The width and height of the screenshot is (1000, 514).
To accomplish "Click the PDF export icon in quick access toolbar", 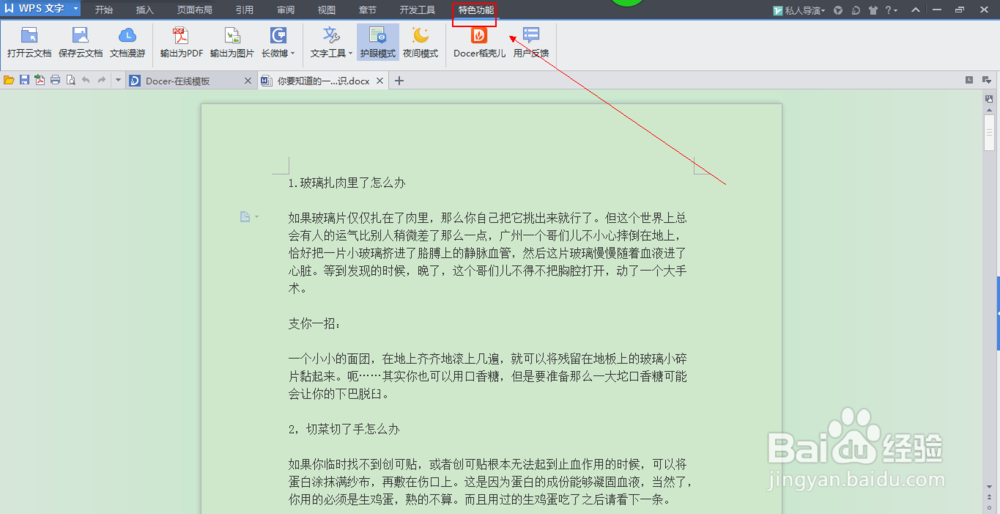I will 40,80.
